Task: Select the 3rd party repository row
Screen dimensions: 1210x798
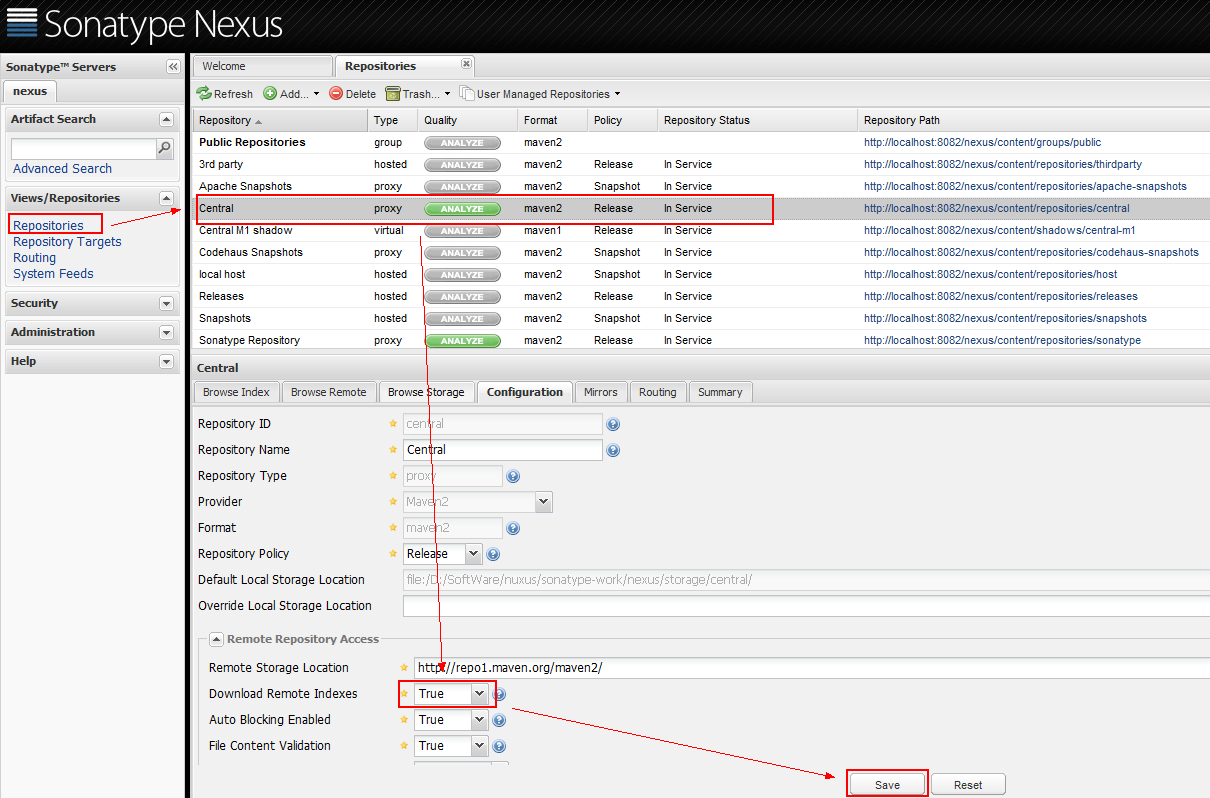Action: (x=701, y=164)
